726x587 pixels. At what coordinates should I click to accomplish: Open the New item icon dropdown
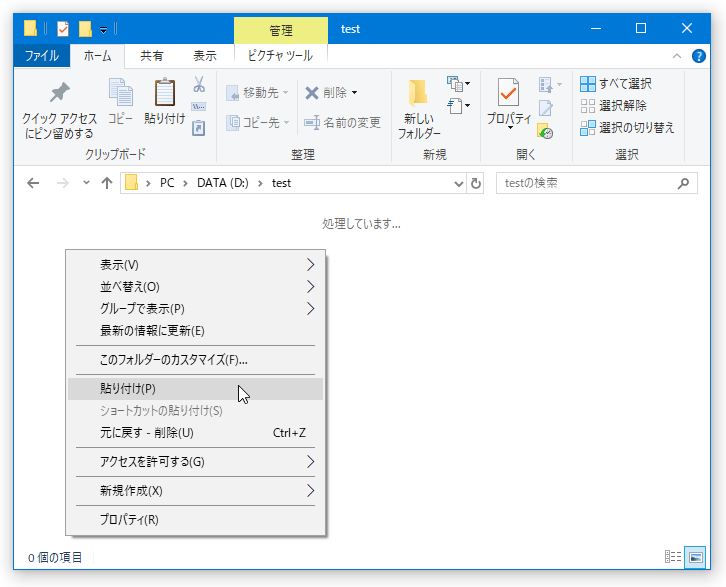(458, 84)
